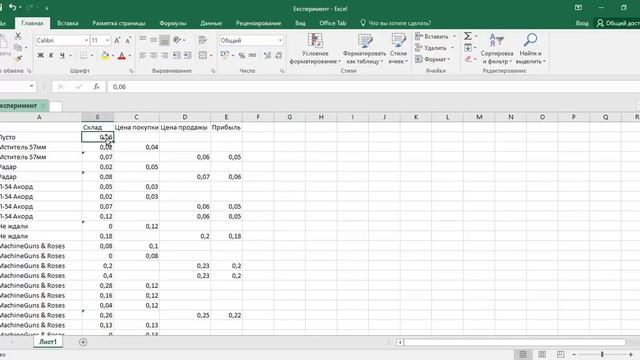Click the Fill down arrow icon
Image resolution: width=640 pixels, height=360 pixels.
point(468,48)
